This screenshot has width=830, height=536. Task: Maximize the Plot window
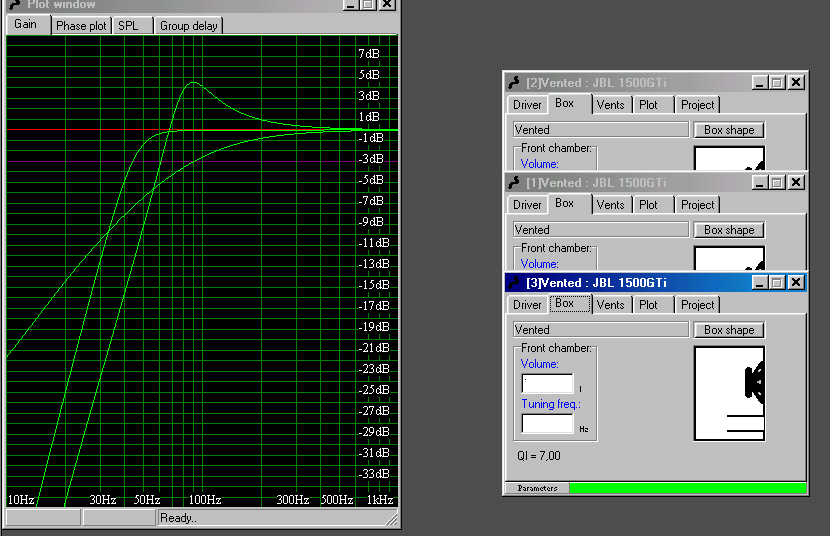(368, 4)
